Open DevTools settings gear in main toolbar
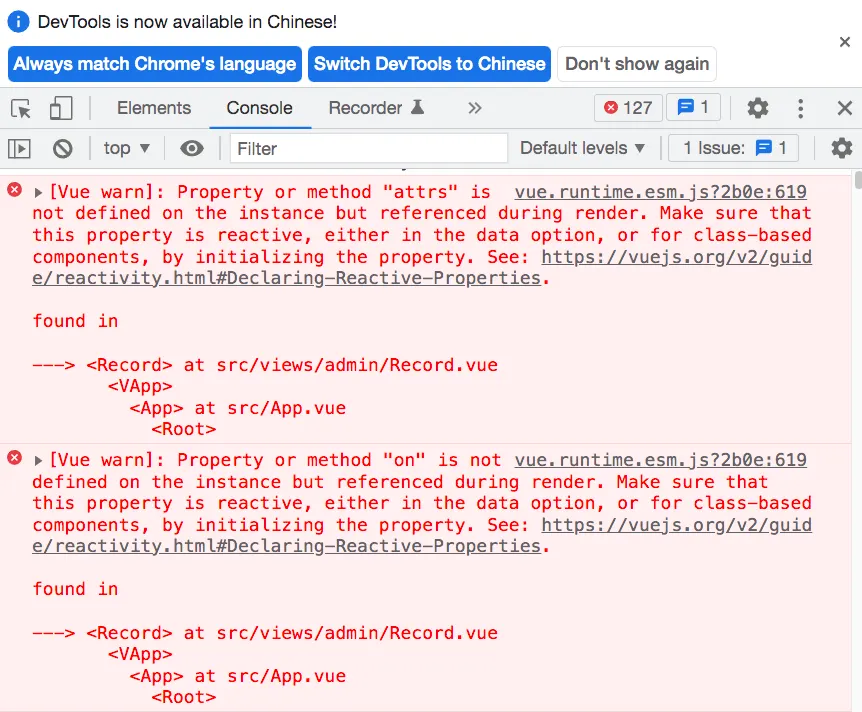This screenshot has width=862, height=712. [758, 108]
